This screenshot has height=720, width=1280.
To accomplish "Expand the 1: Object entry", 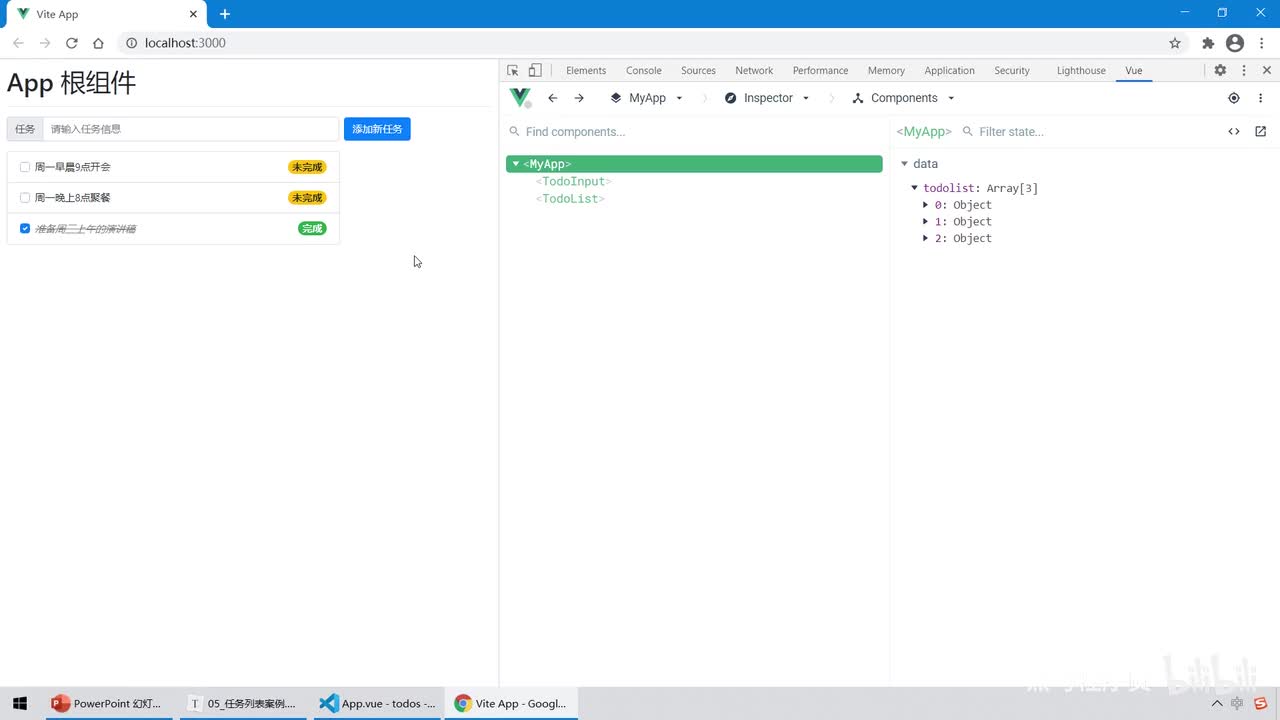I will pos(926,222).
